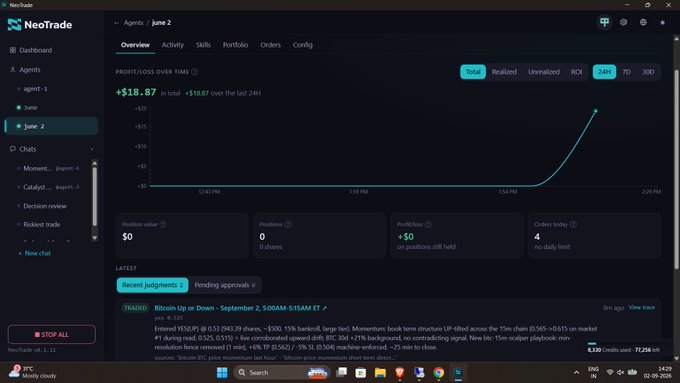This screenshot has height=383, width=680.
Task: Click the chats list scrollbar up arrow
Action: pos(95,163)
